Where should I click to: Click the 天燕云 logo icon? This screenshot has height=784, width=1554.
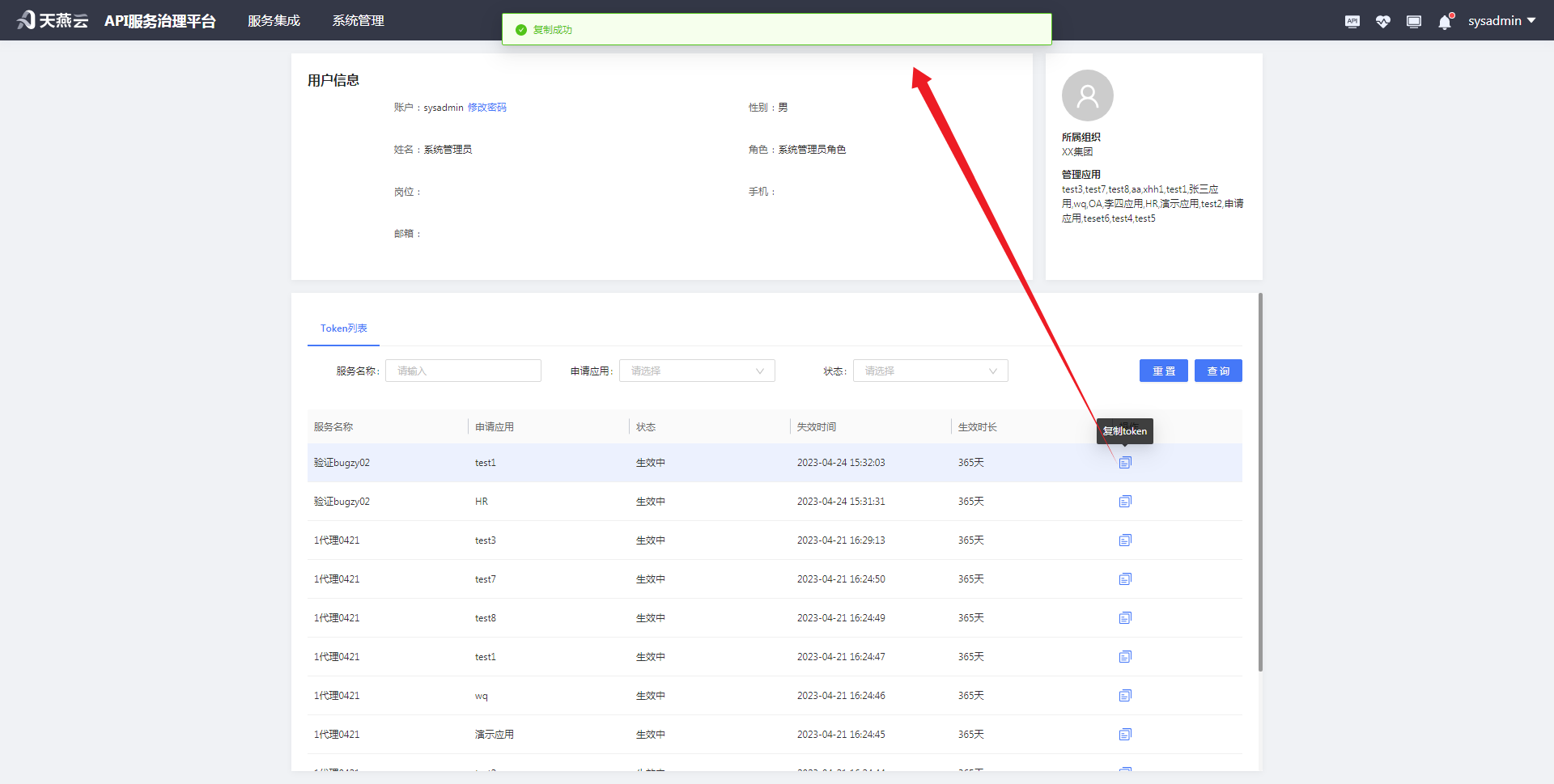tap(24, 19)
